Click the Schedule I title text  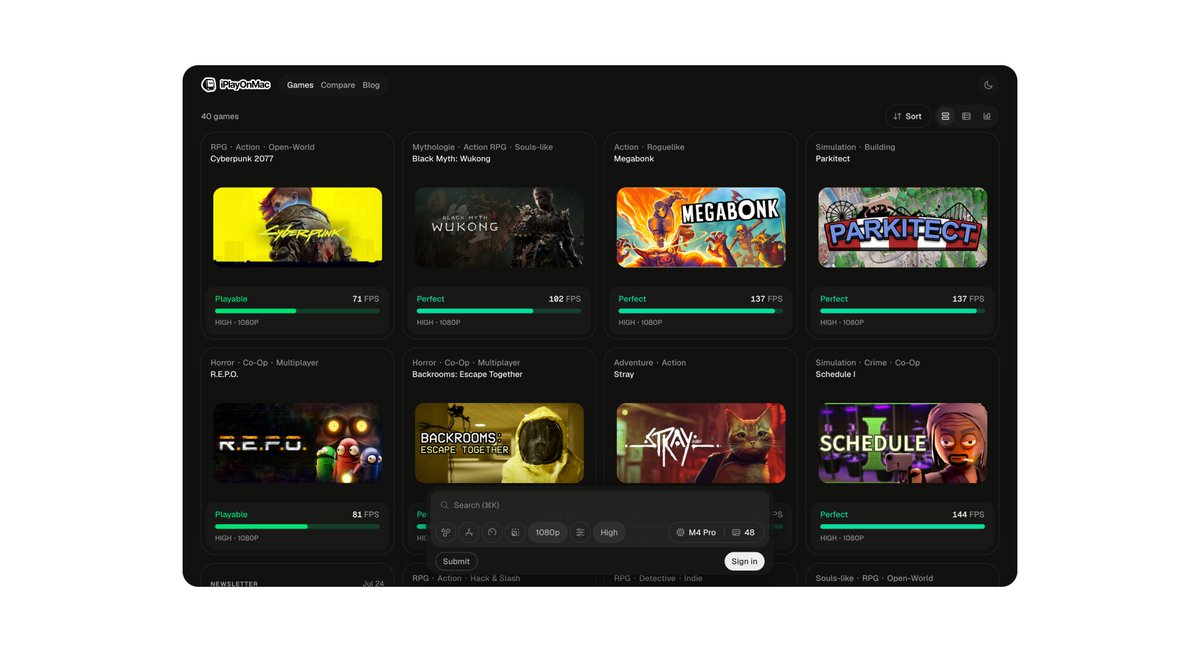(835, 375)
